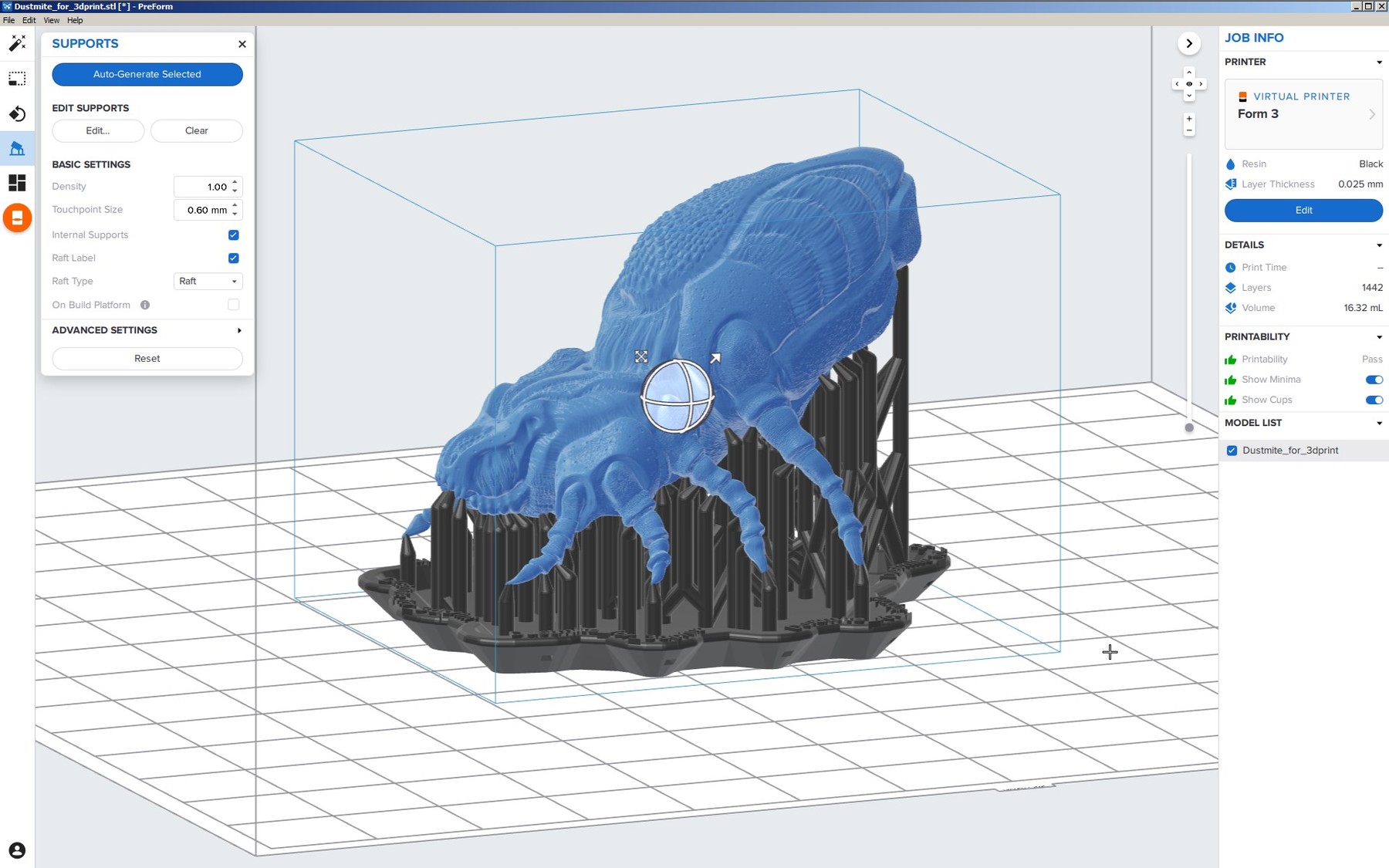Increase the Density value stepper
The image size is (1389, 868).
[235, 182]
